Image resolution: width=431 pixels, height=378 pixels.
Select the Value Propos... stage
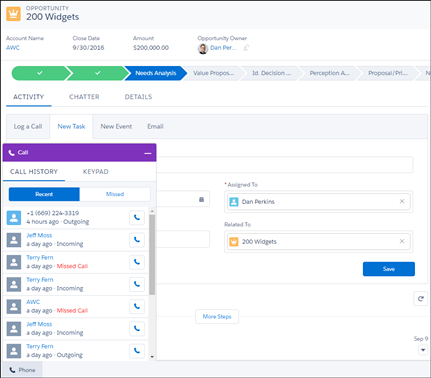(214, 73)
